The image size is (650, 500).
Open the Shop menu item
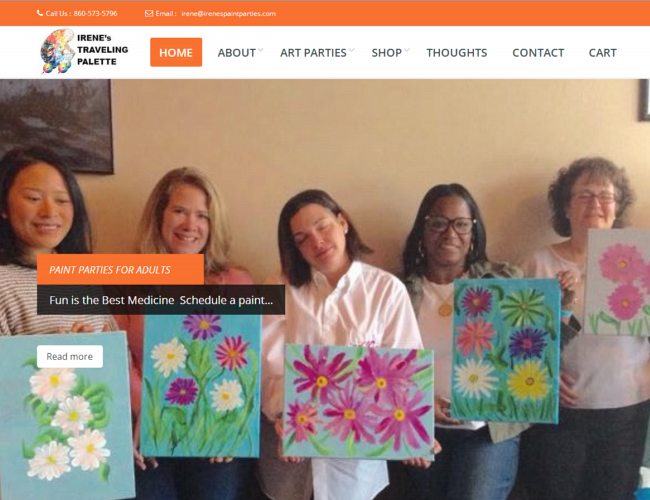point(386,53)
